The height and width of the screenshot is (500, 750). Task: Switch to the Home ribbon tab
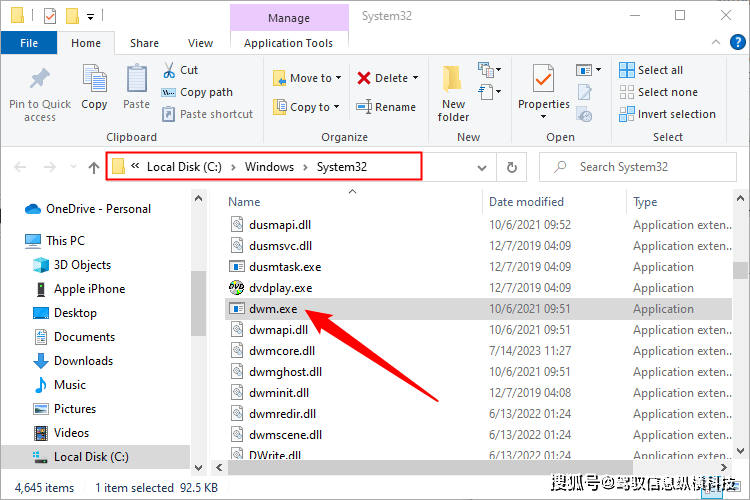86,43
